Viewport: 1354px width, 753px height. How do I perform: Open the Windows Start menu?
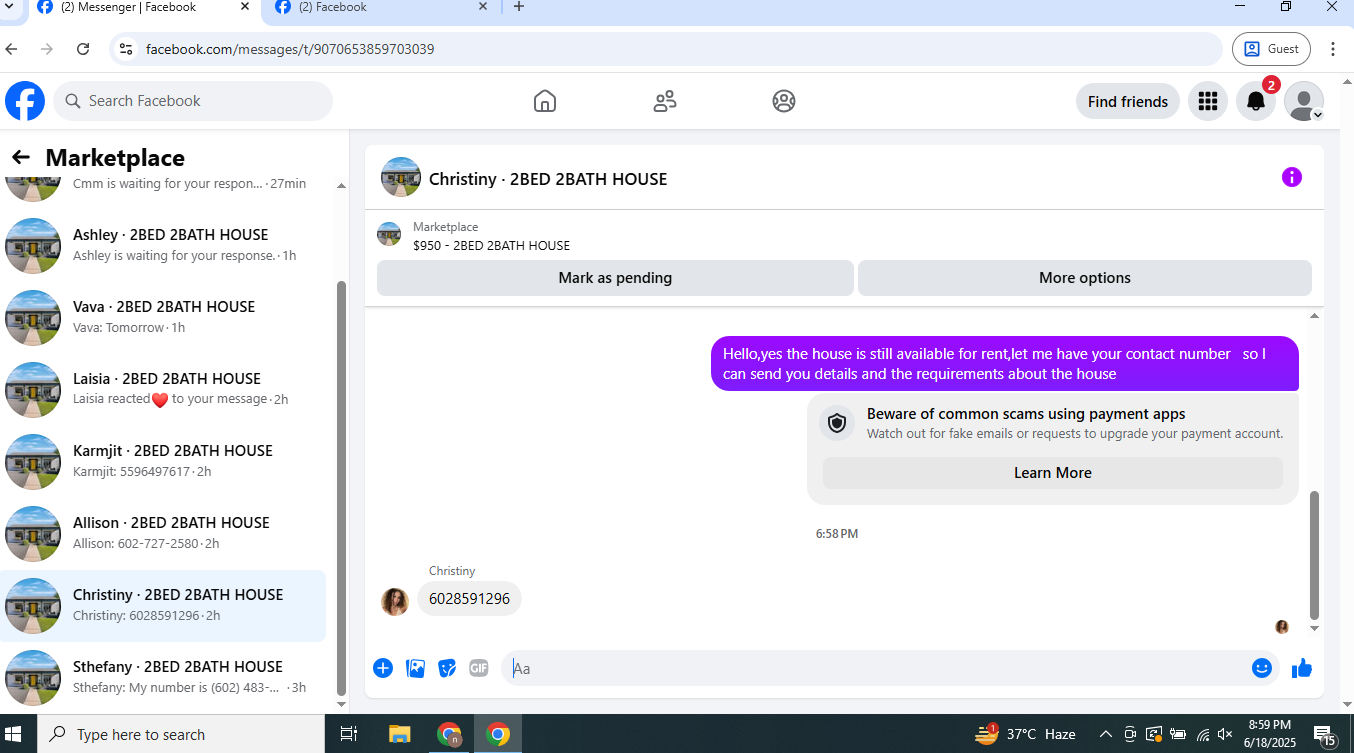tap(14, 734)
